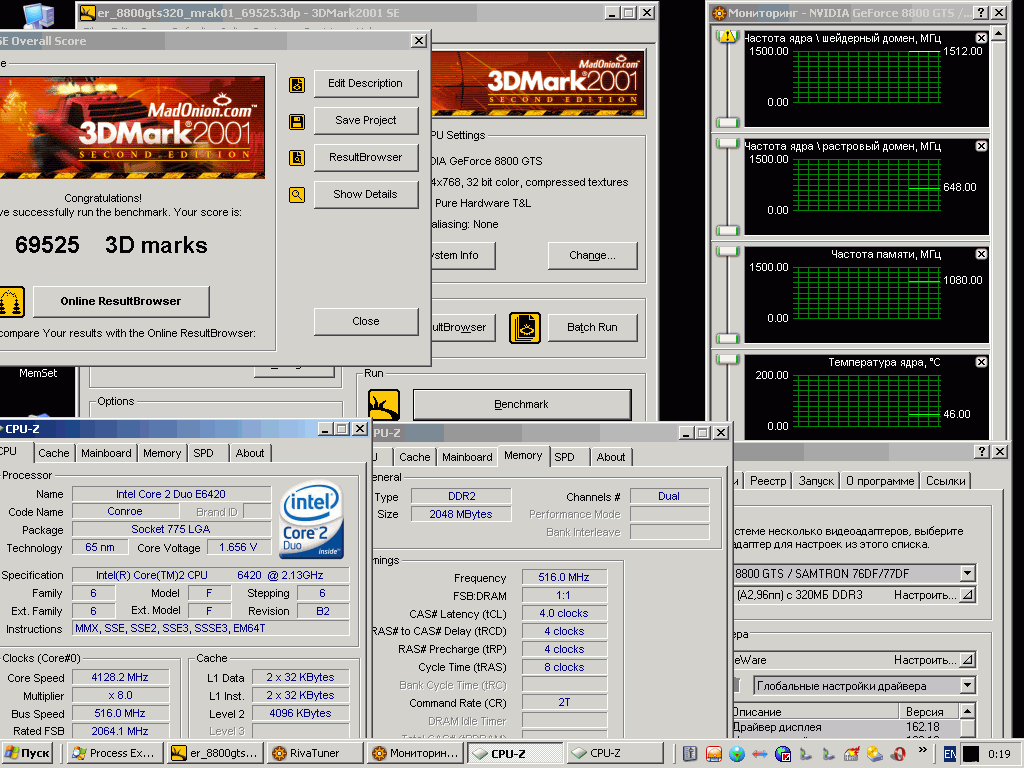This screenshot has width=1024, height=768.
Task: Open the Пуск start menu
Action: click(27, 754)
